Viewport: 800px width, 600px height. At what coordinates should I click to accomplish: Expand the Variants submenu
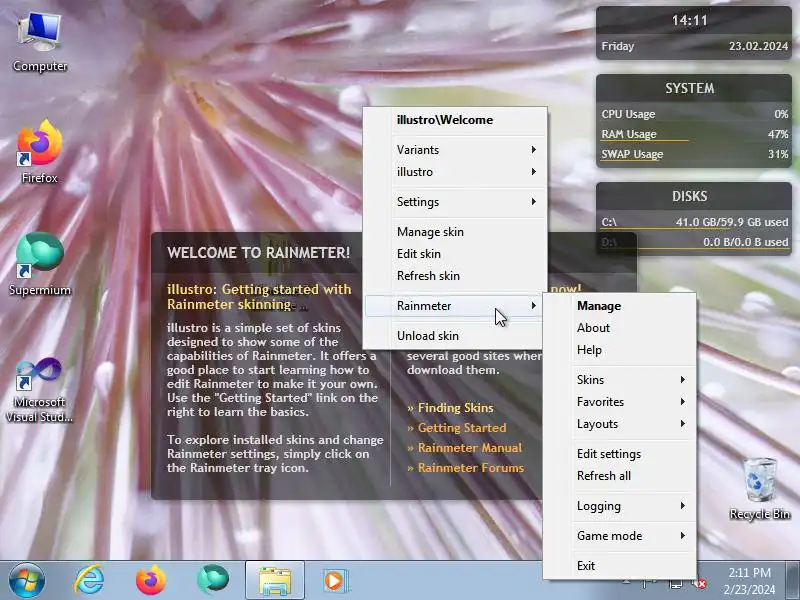pyautogui.click(x=455, y=149)
